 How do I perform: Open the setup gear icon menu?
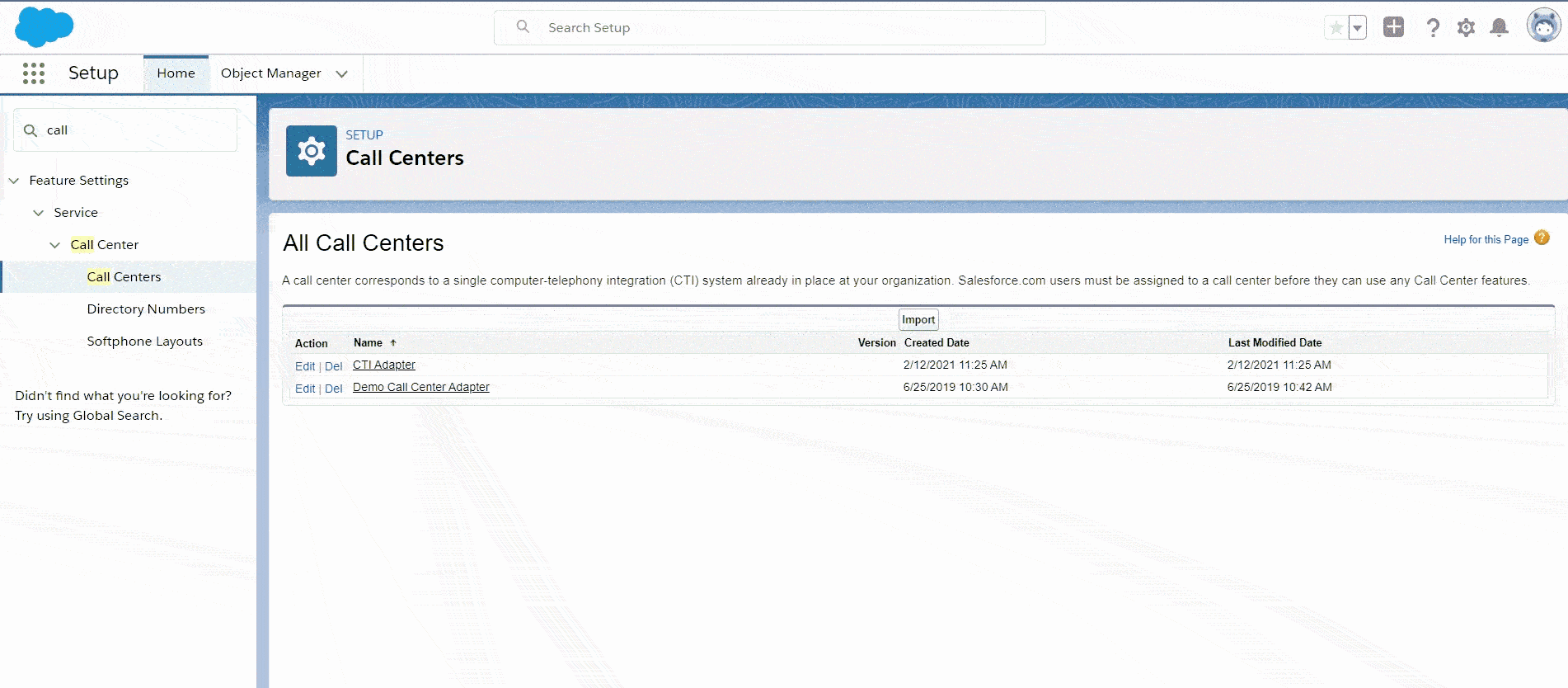point(1466,27)
